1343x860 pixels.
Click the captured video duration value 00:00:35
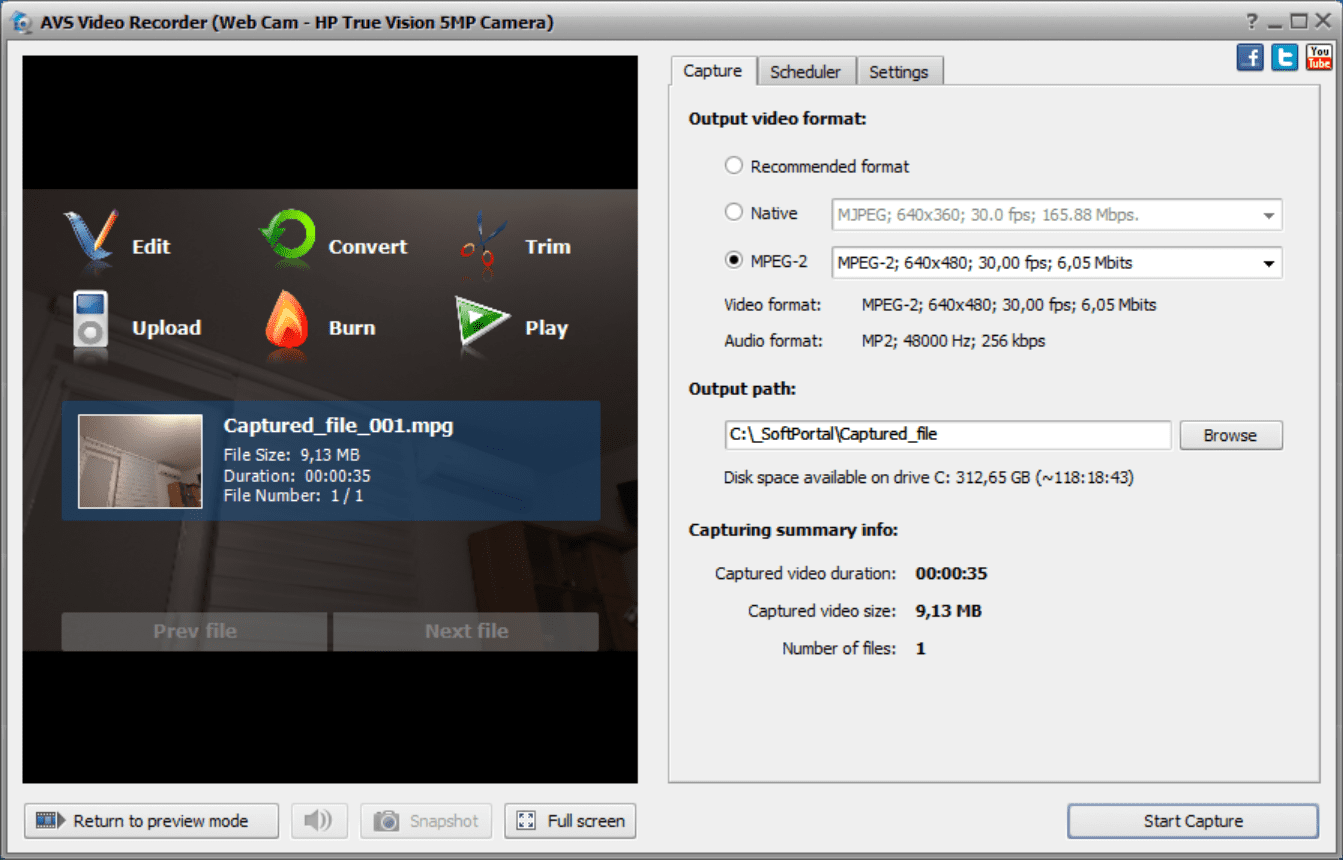click(x=951, y=574)
